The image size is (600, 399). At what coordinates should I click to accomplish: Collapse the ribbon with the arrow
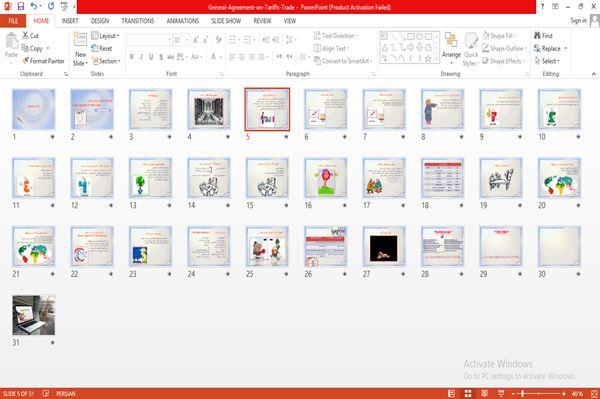(594, 74)
